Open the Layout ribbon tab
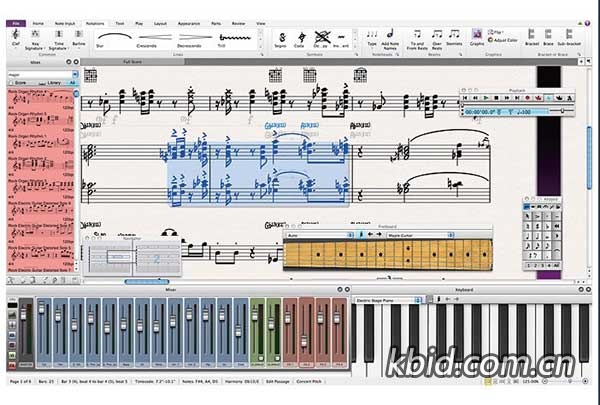 162,21
